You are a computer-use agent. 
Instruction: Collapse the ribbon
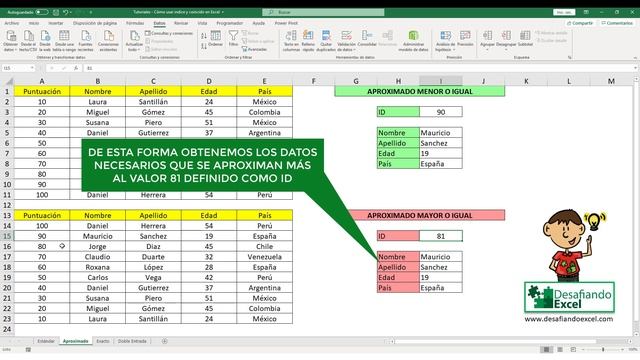point(635,58)
